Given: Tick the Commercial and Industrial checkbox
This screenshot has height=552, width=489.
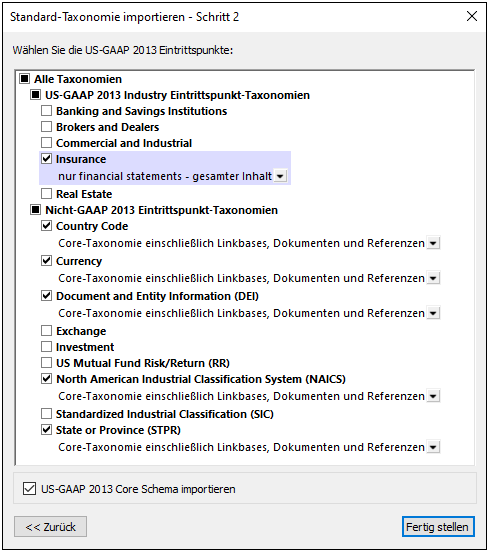Looking at the screenshot, I should (46, 143).
